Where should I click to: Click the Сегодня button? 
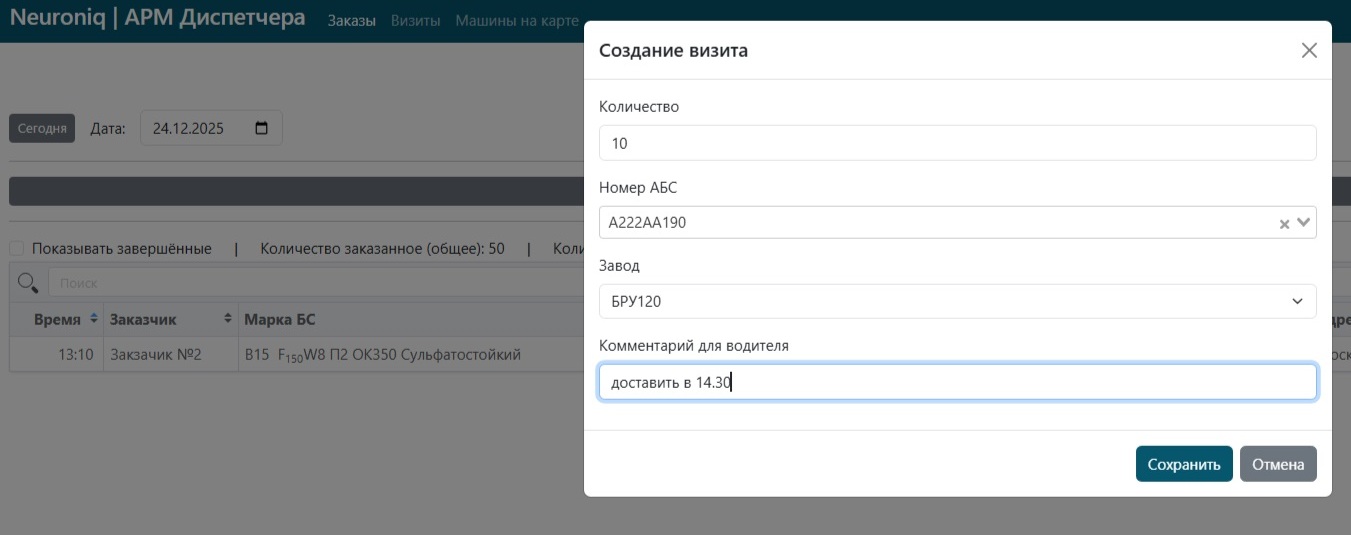click(x=42, y=128)
